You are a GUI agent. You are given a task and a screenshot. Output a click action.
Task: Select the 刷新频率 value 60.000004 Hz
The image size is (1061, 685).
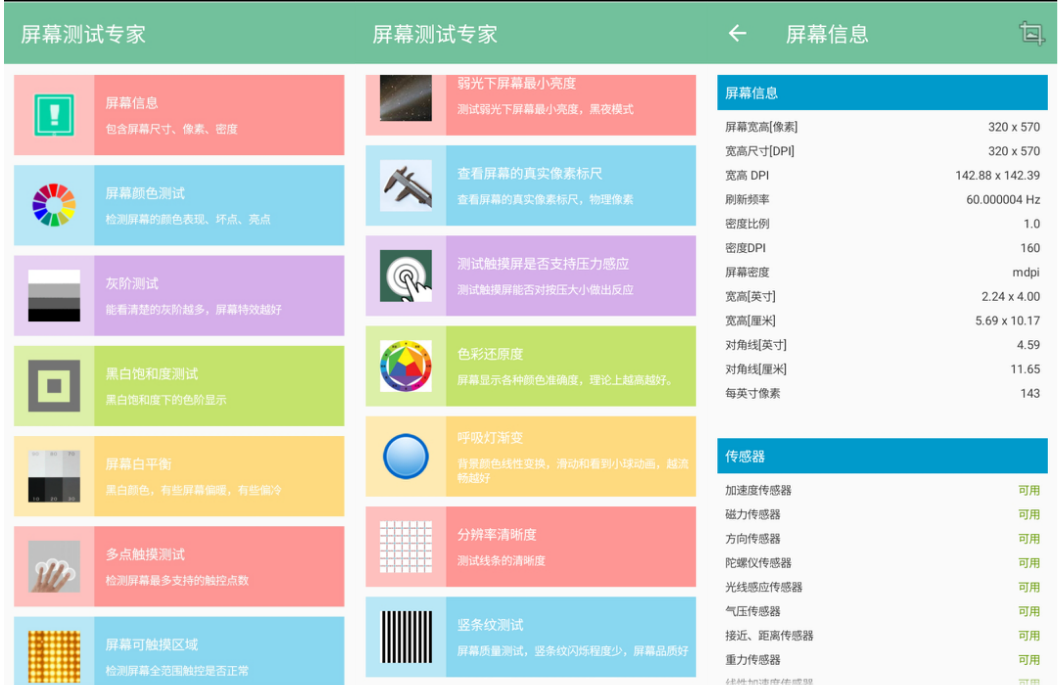coord(1003,200)
